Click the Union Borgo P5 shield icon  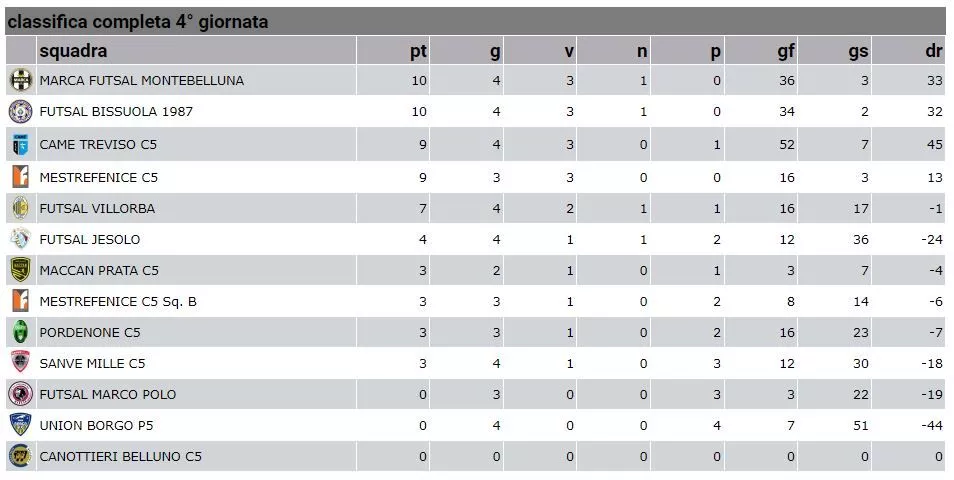point(21,425)
